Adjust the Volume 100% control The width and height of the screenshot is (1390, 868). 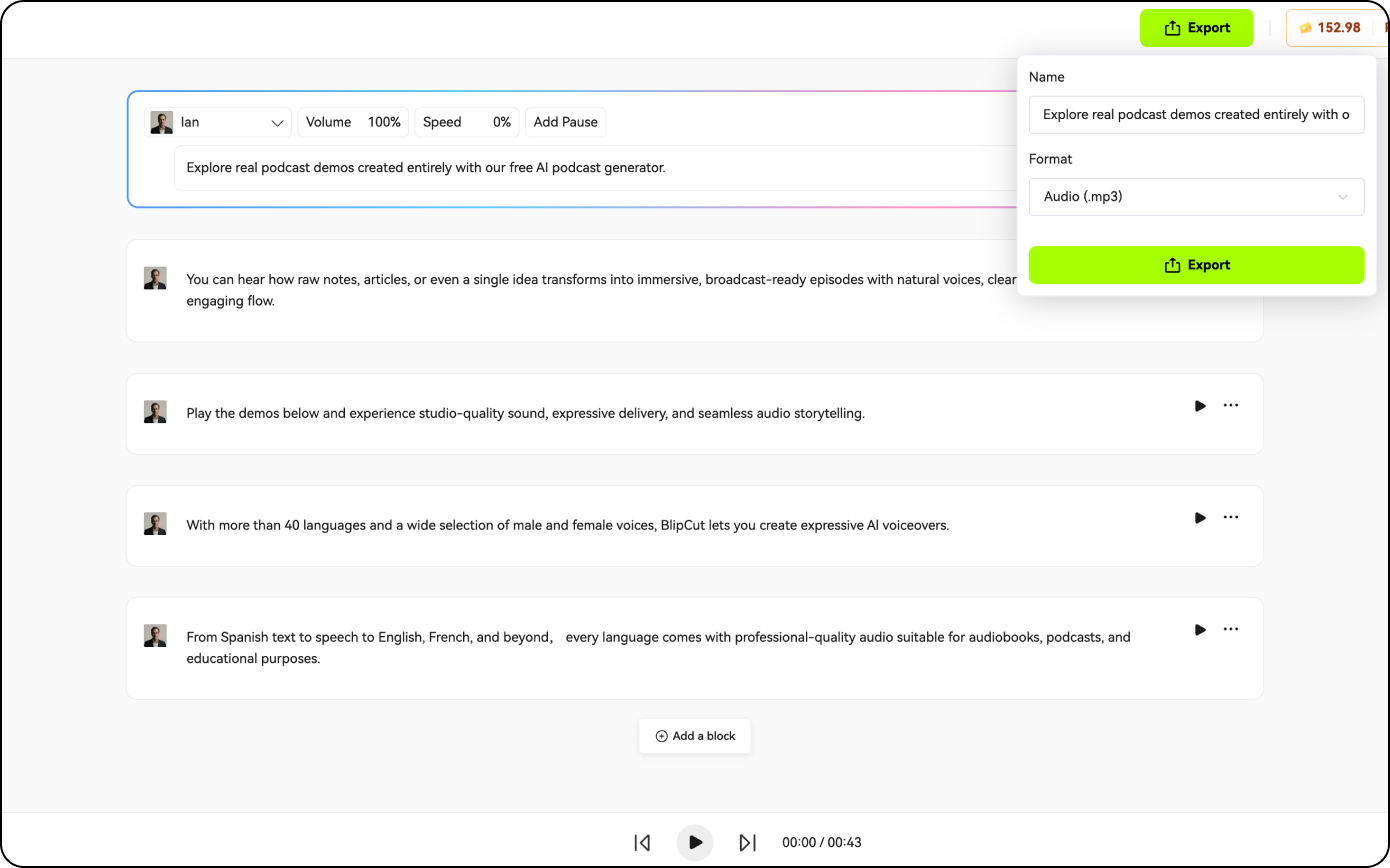[x=353, y=122]
